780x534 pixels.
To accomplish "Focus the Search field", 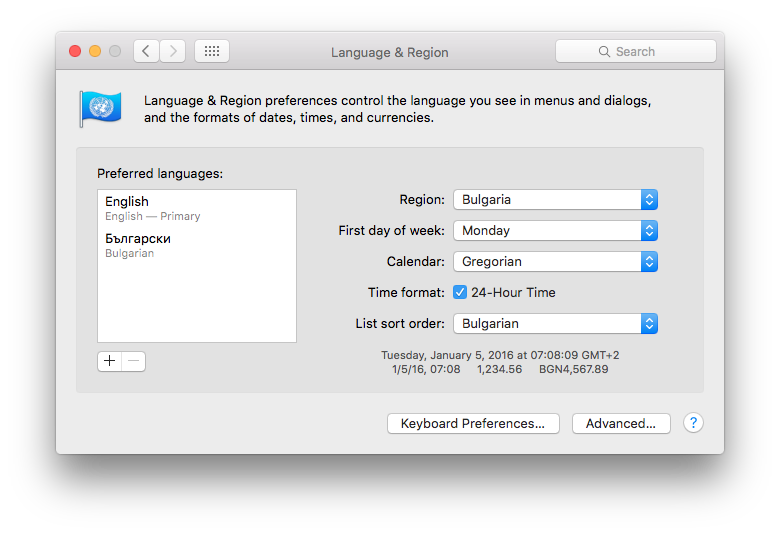I will tap(636, 51).
